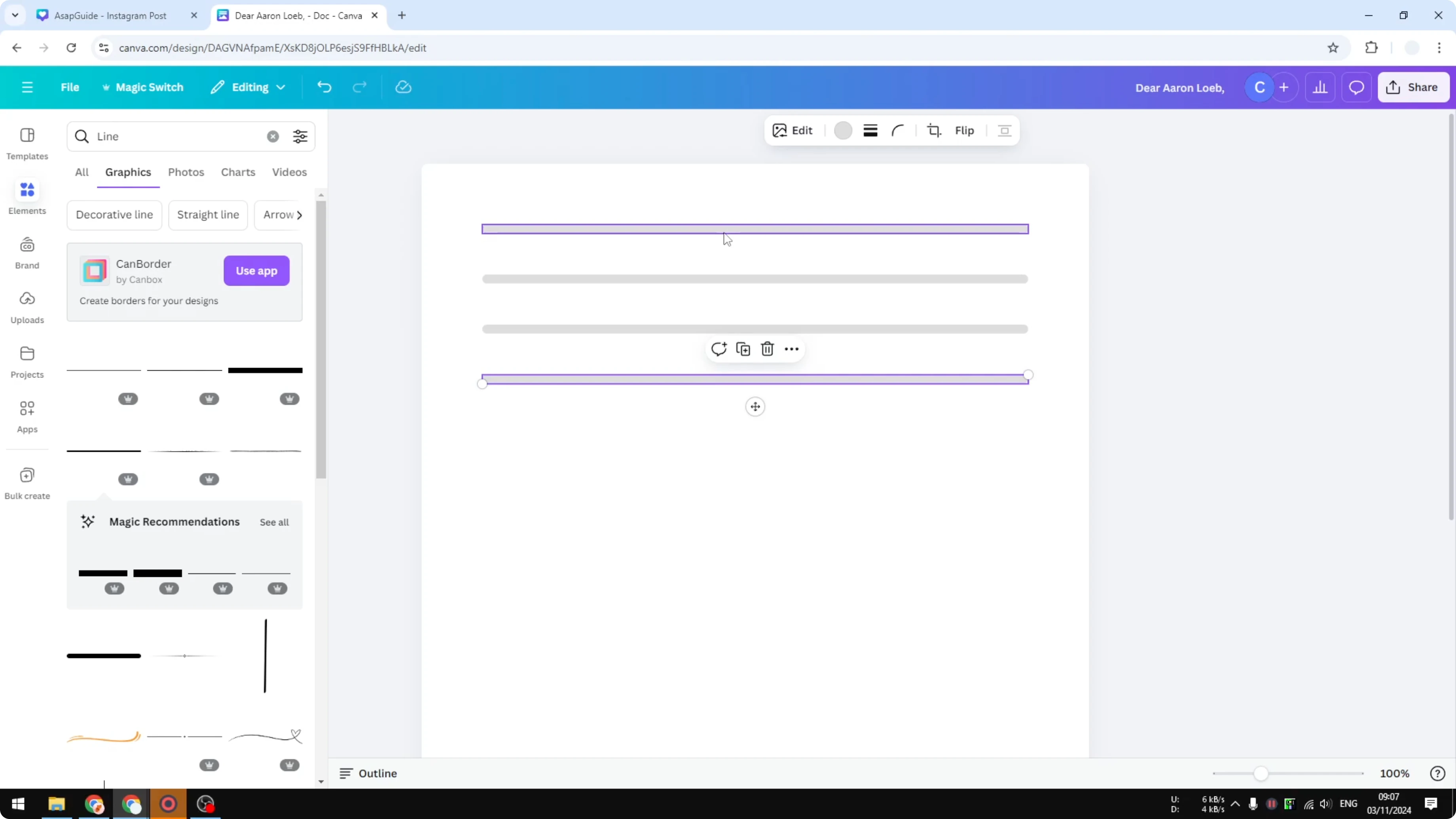The height and width of the screenshot is (819, 1456).
Task: Toggle the curved line style
Action: pyautogui.click(x=898, y=130)
